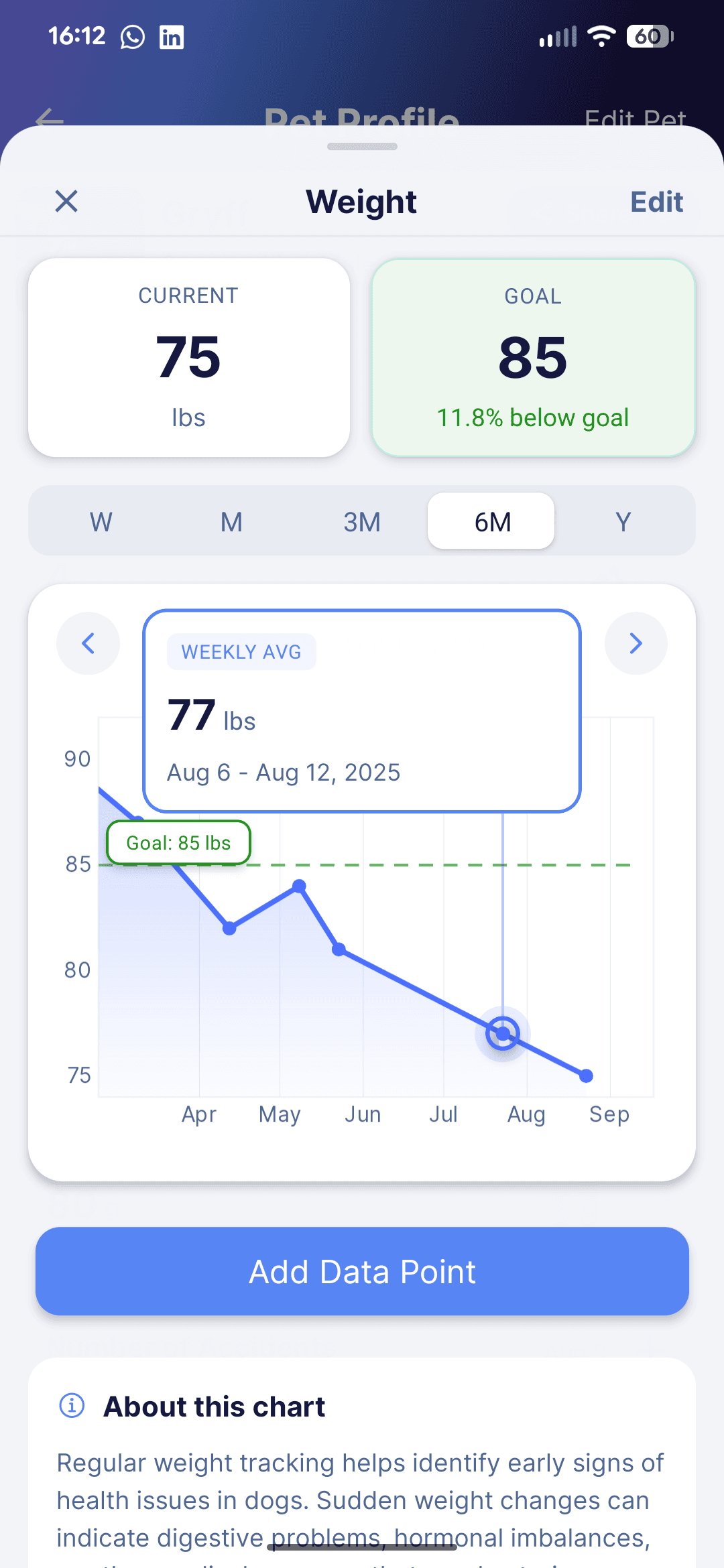Tap the info icon beside About this chart

(72, 1405)
